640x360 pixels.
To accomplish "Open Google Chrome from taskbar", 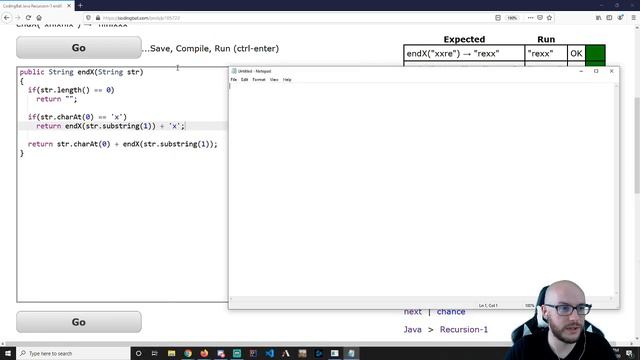I will coord(188,353).
